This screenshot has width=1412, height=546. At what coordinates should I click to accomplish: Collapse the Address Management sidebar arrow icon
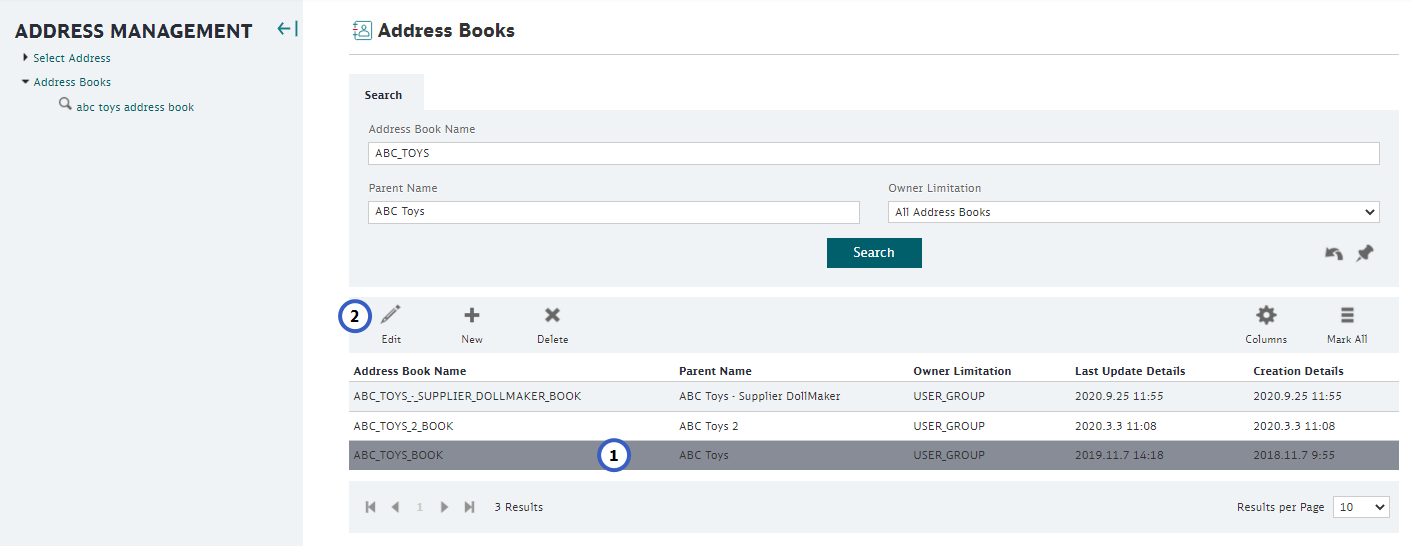(x=287, y=29)
